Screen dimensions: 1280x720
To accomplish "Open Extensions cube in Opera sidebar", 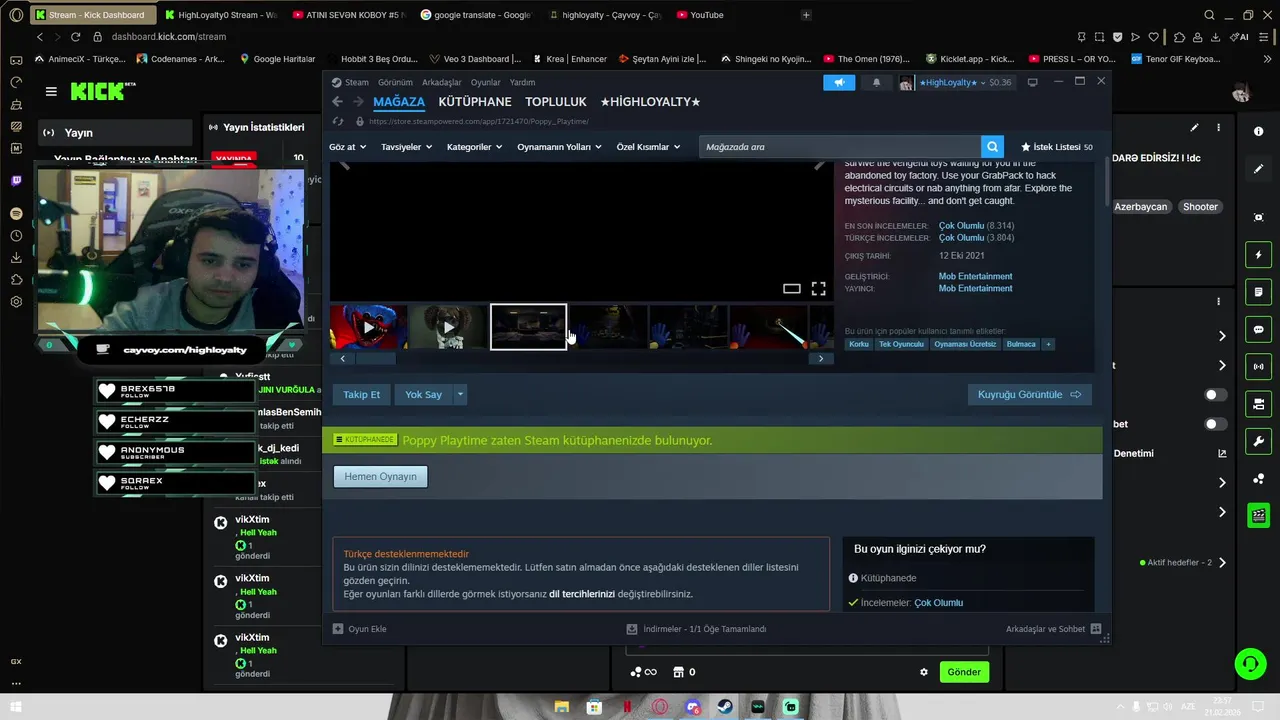I will click(x=16, y=280).
